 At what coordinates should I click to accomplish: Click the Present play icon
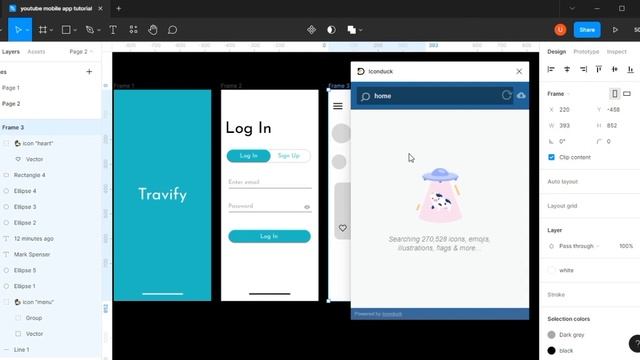point(615,30)
